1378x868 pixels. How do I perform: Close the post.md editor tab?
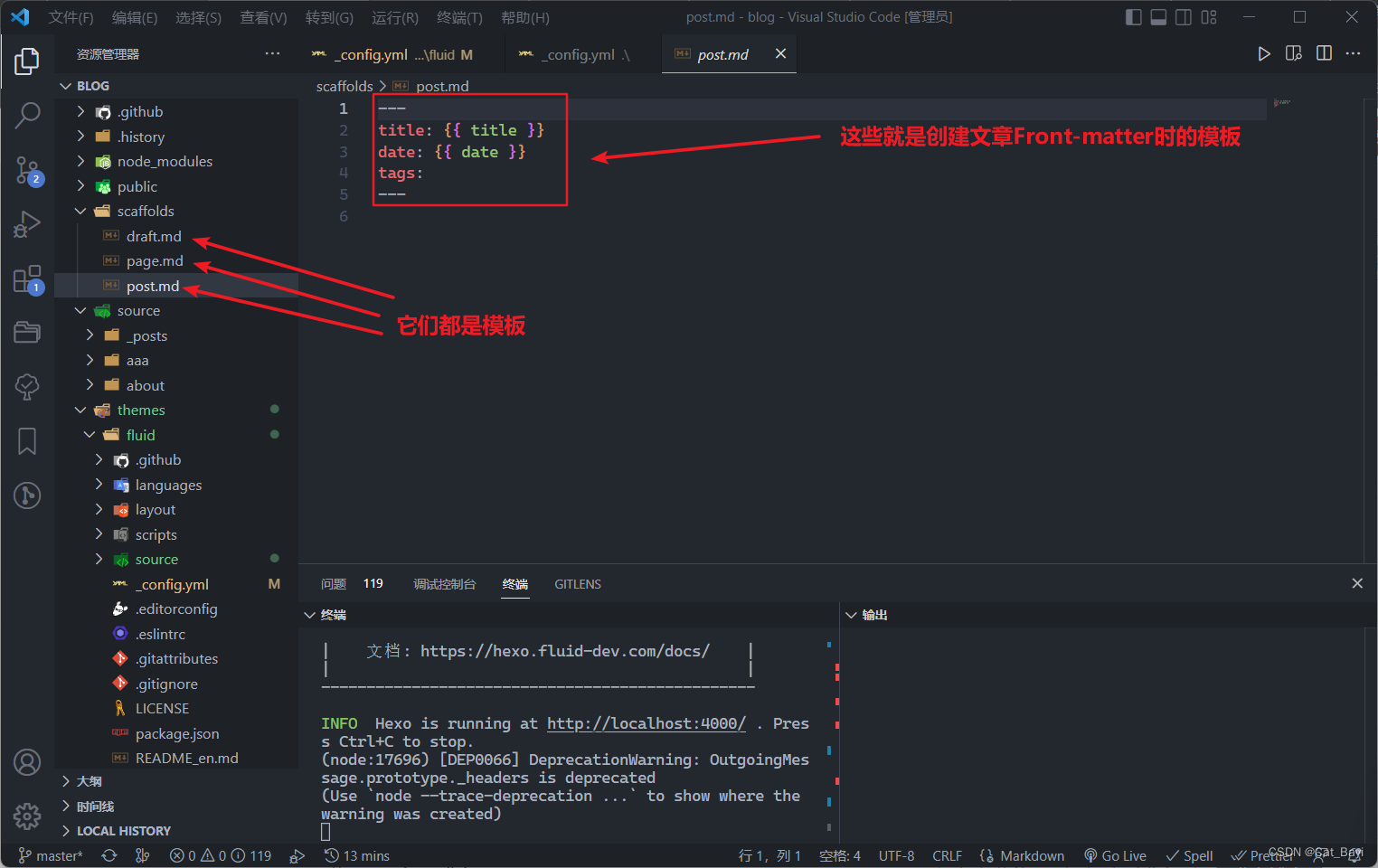[x=780, y=54]
